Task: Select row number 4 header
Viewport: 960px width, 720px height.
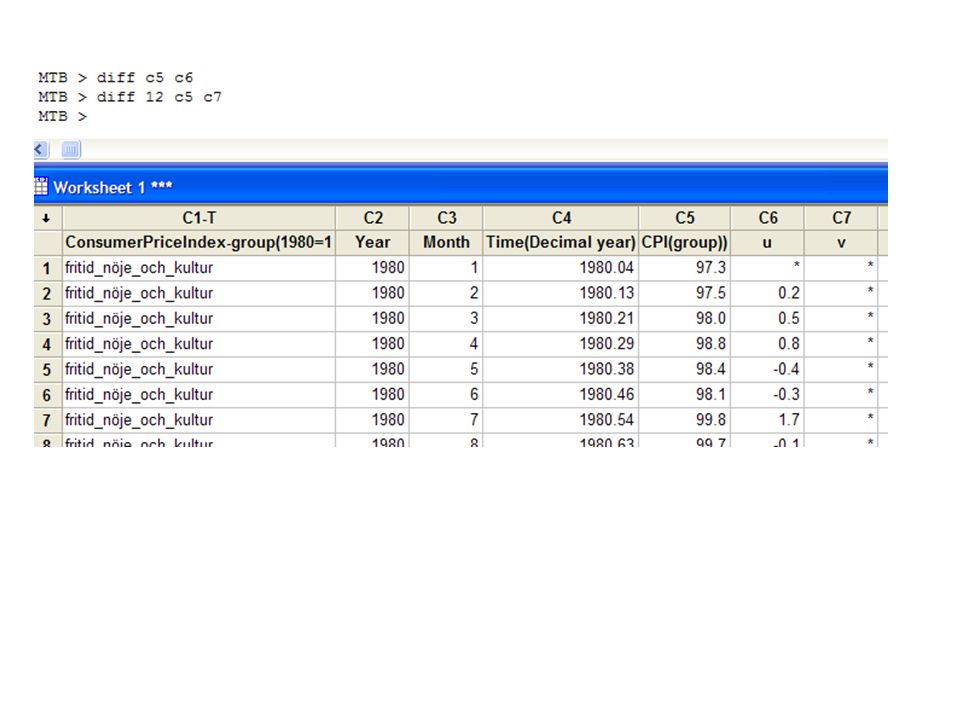Action: 47,345
